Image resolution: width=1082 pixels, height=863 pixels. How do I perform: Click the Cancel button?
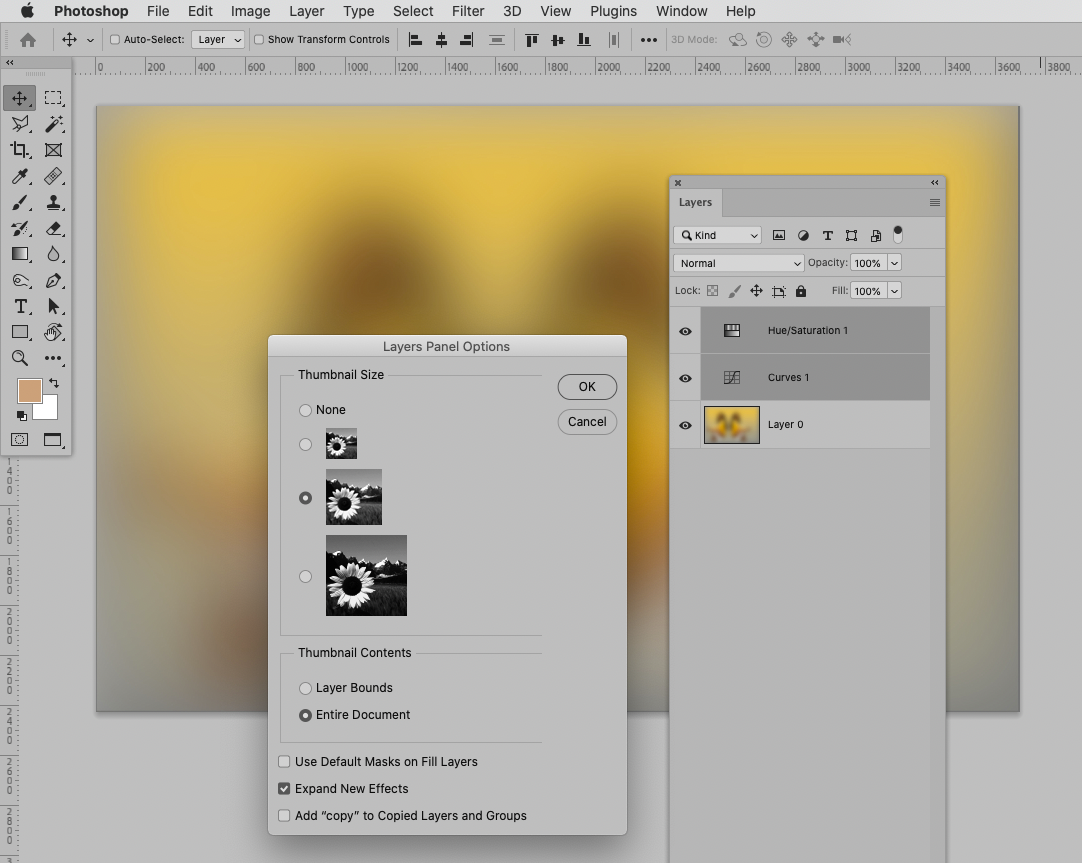(587, 421)
